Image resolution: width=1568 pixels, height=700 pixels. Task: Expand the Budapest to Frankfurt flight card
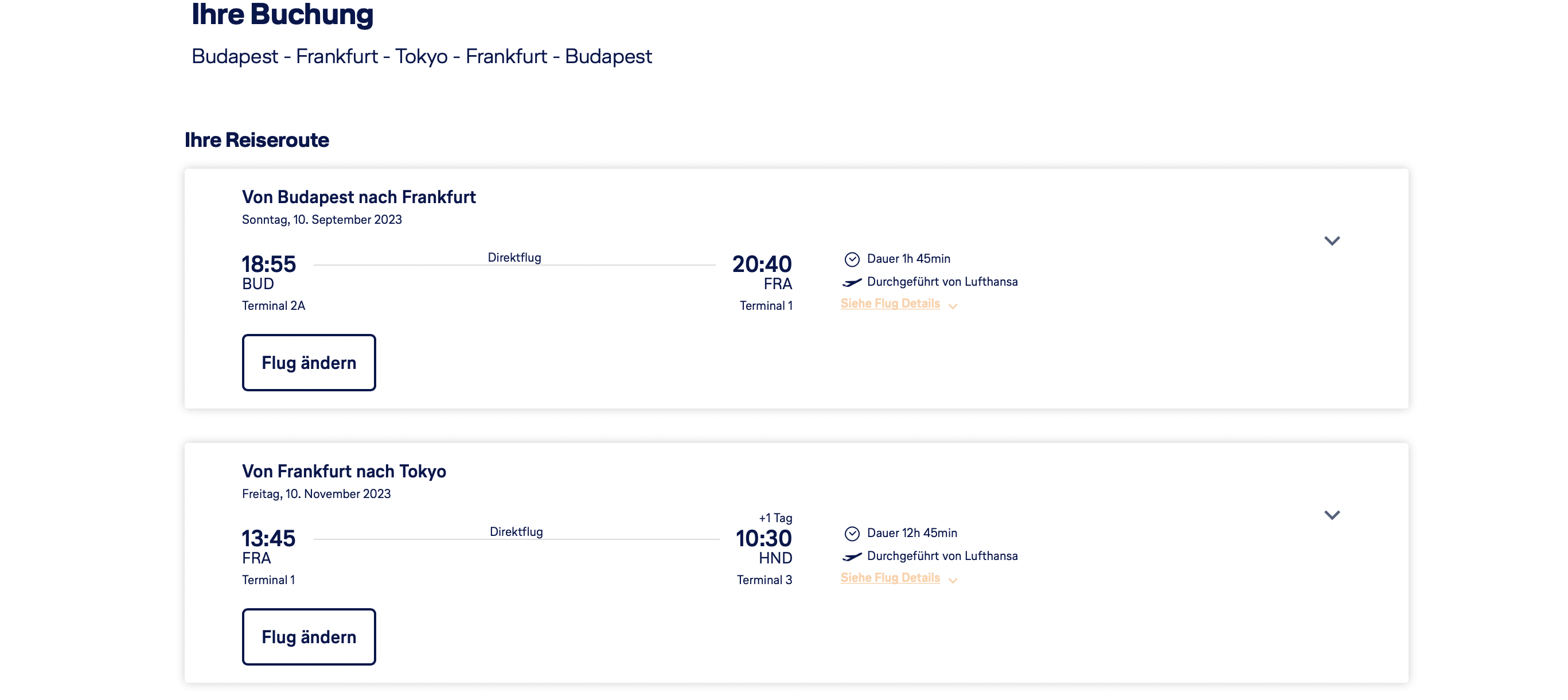coord(1332,240)
